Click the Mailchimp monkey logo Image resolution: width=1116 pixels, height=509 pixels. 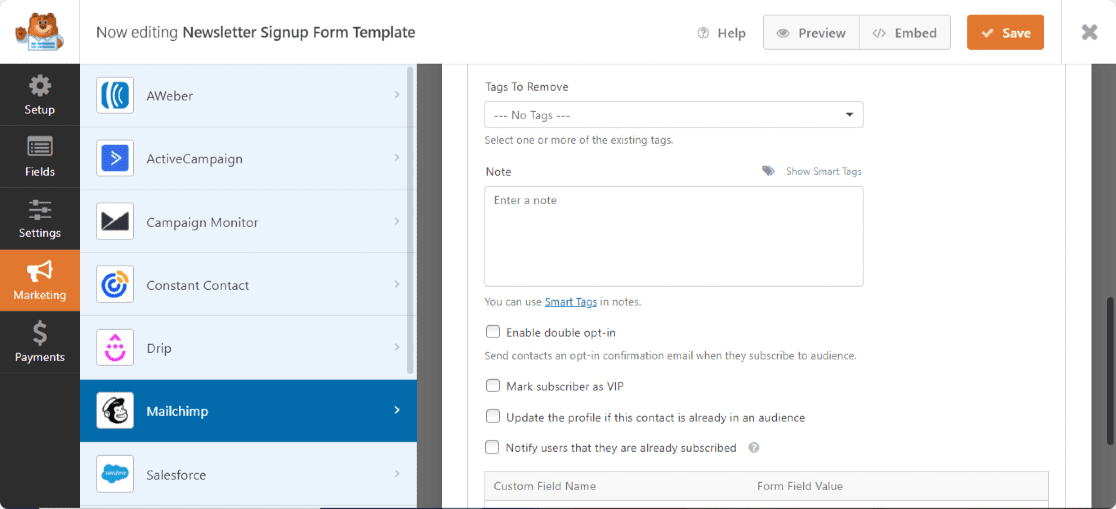coord(115,411)
